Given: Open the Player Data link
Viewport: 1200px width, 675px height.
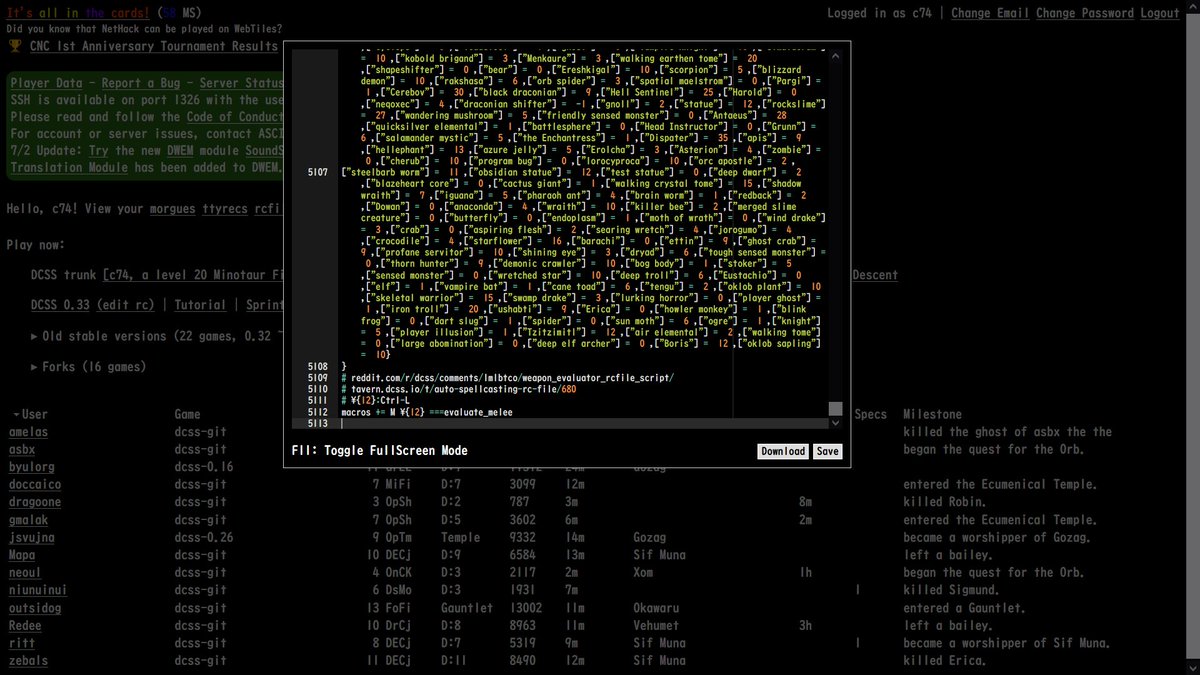Looking at the screenshot, I should 46,83.
